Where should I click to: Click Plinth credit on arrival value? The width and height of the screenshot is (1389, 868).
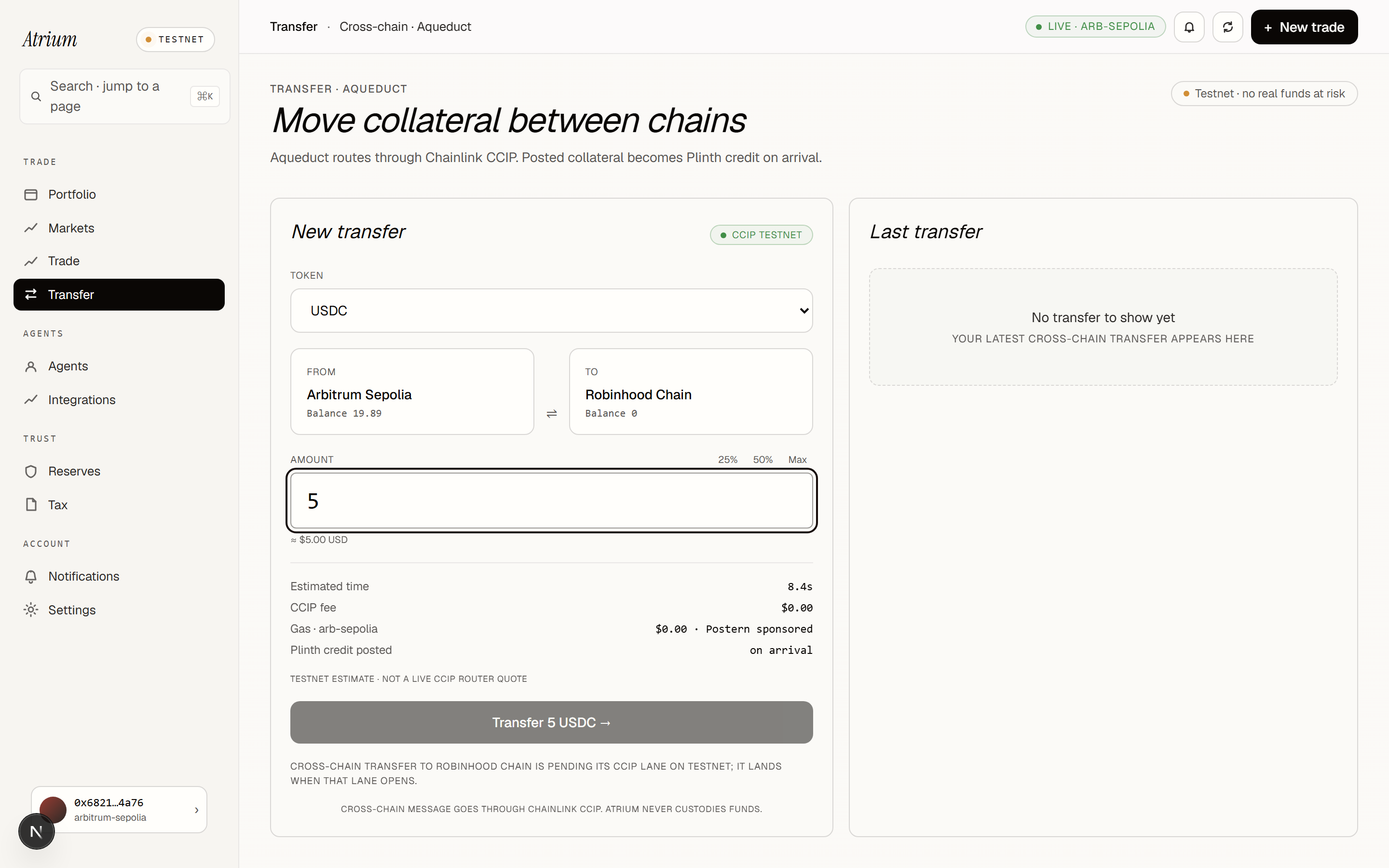pos(781,651)
